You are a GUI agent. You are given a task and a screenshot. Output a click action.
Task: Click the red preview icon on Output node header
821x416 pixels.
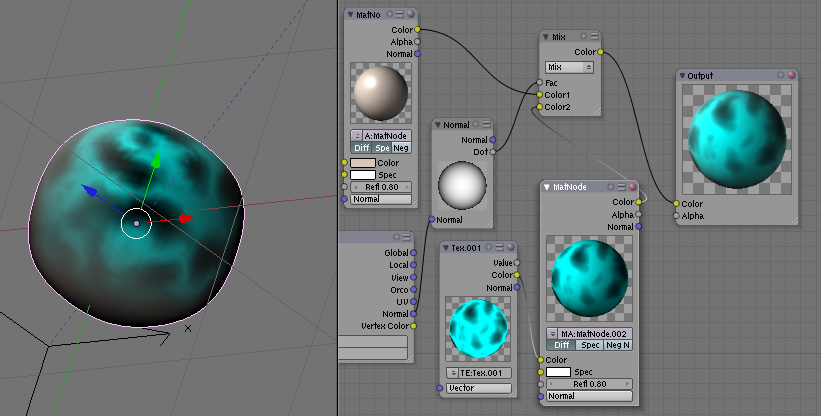point(791,75)
